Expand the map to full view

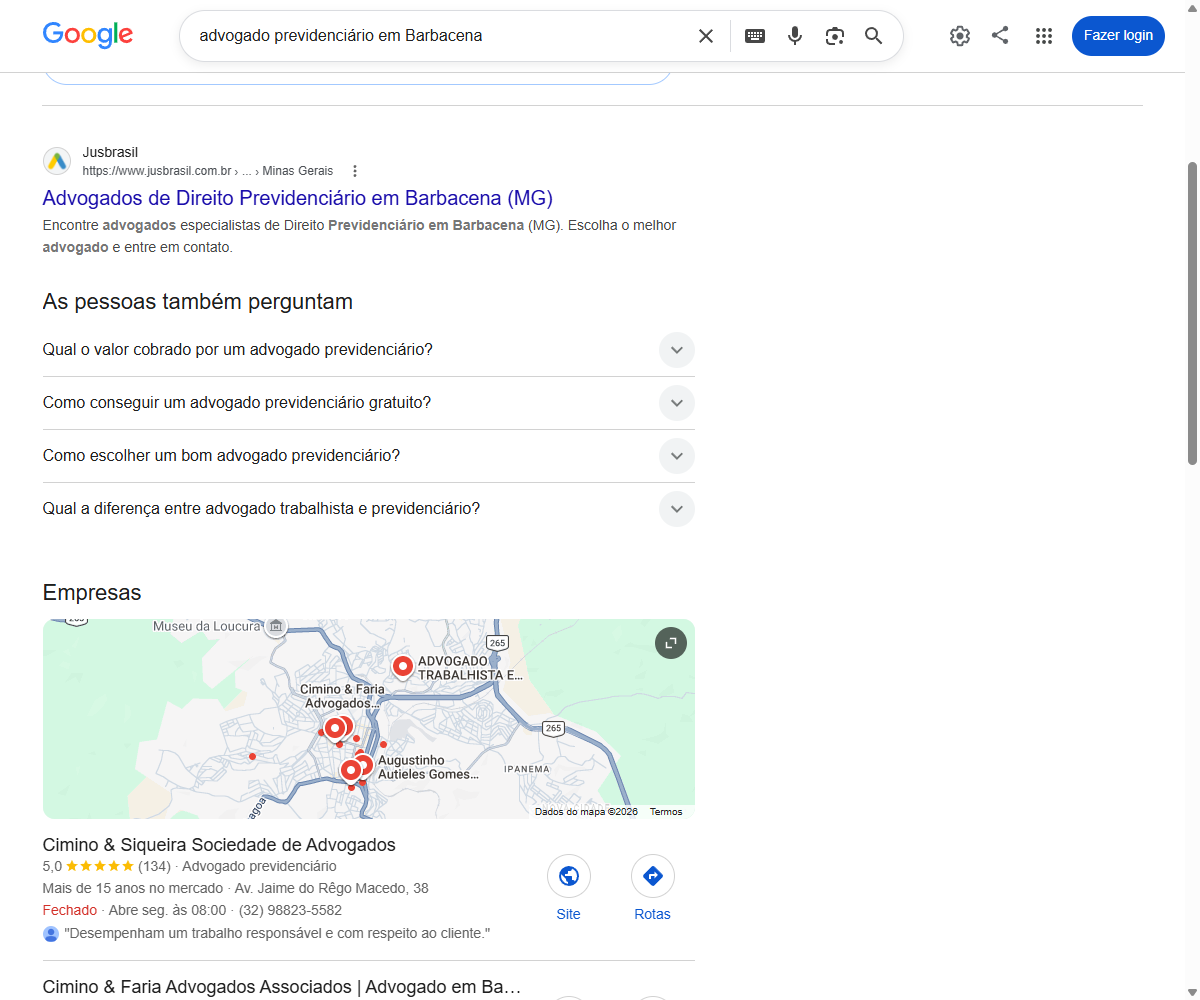pos(671,643)
